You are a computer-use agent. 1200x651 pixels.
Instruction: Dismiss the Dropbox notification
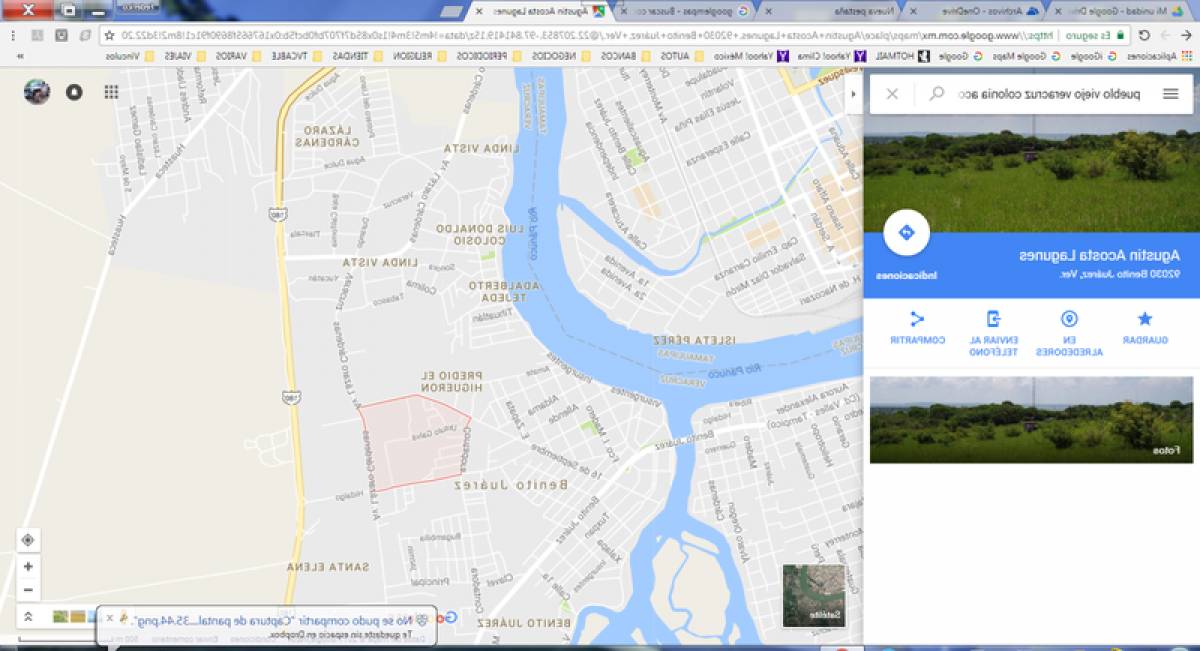pos(110,619)
